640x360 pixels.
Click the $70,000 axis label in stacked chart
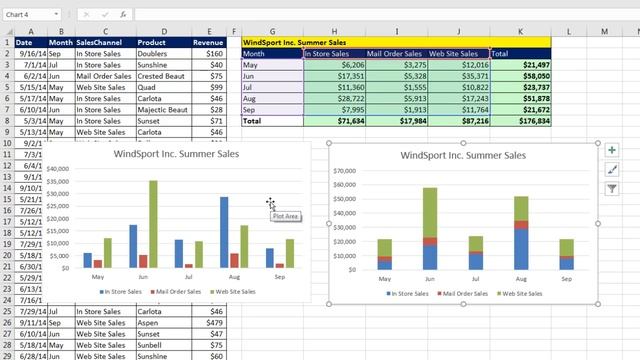coord(345,171)
